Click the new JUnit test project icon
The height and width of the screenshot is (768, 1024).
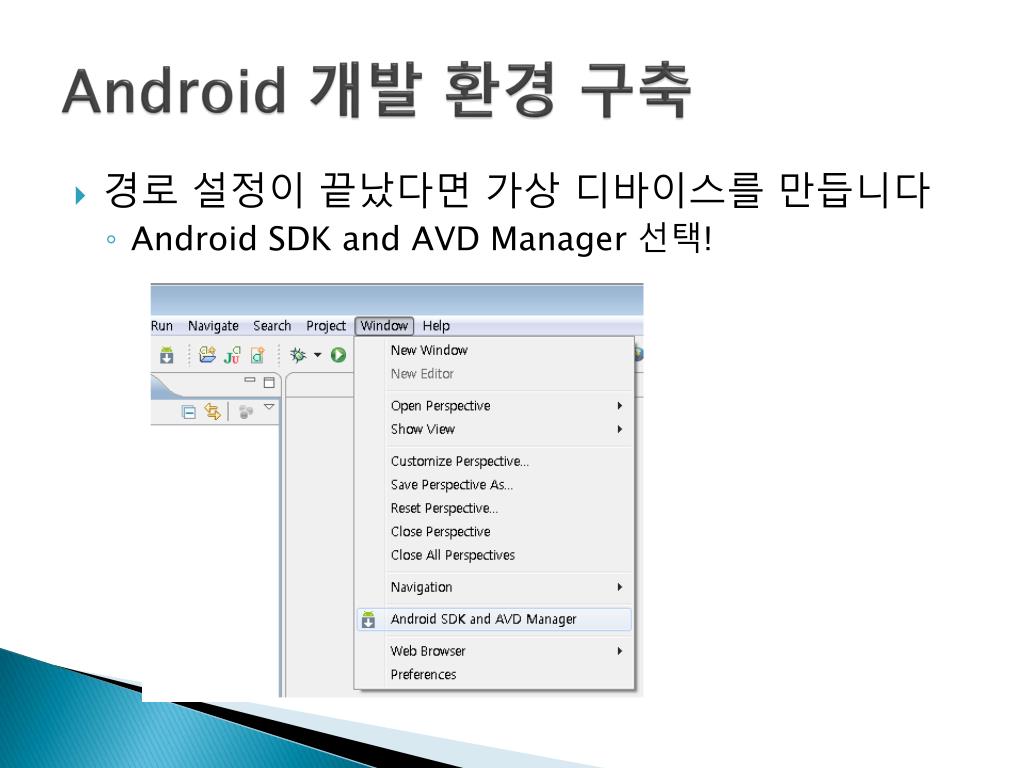click(x=232, y=355)
